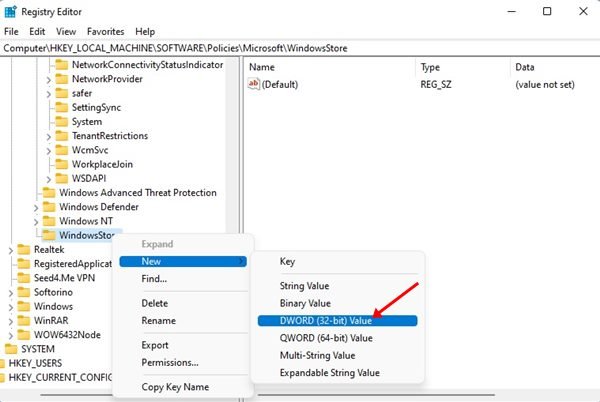The height and width of the screenshot is (402, 600).
Task: Click the Registry Editor app icon in title bar
Action: point(10,12)
